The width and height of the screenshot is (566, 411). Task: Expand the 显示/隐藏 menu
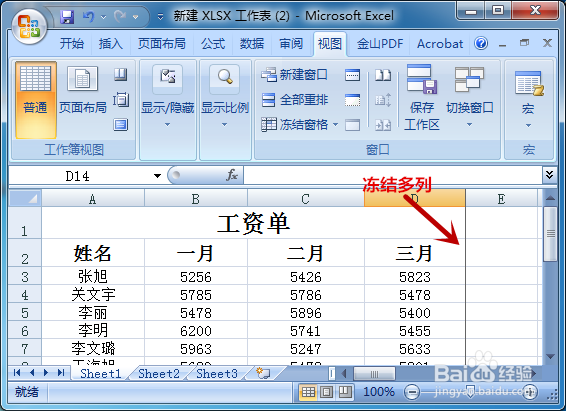(x=167, y=97)
